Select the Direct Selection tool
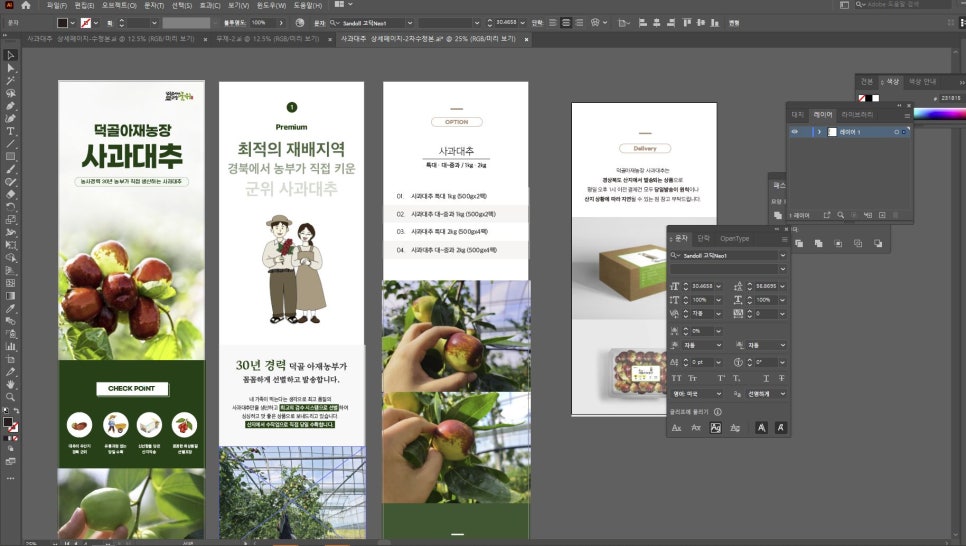966x546 pixels. 10,68
